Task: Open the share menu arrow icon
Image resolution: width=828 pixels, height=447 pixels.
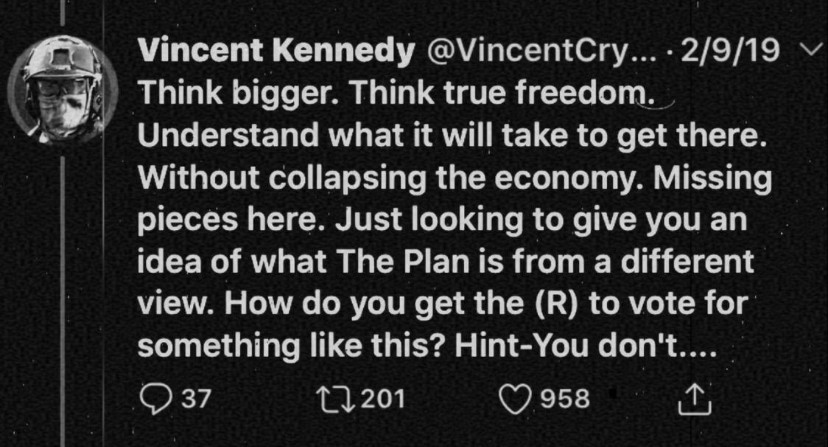Action: click(x=692, y=399)
